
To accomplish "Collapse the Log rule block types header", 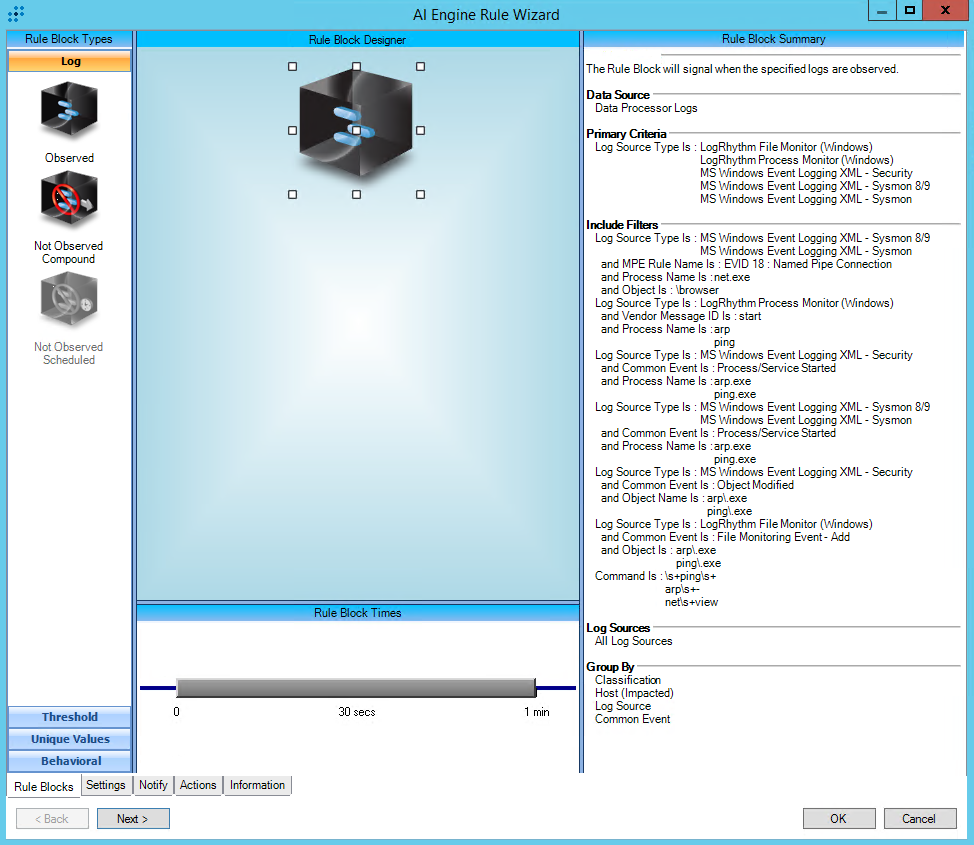I will 70,61.
